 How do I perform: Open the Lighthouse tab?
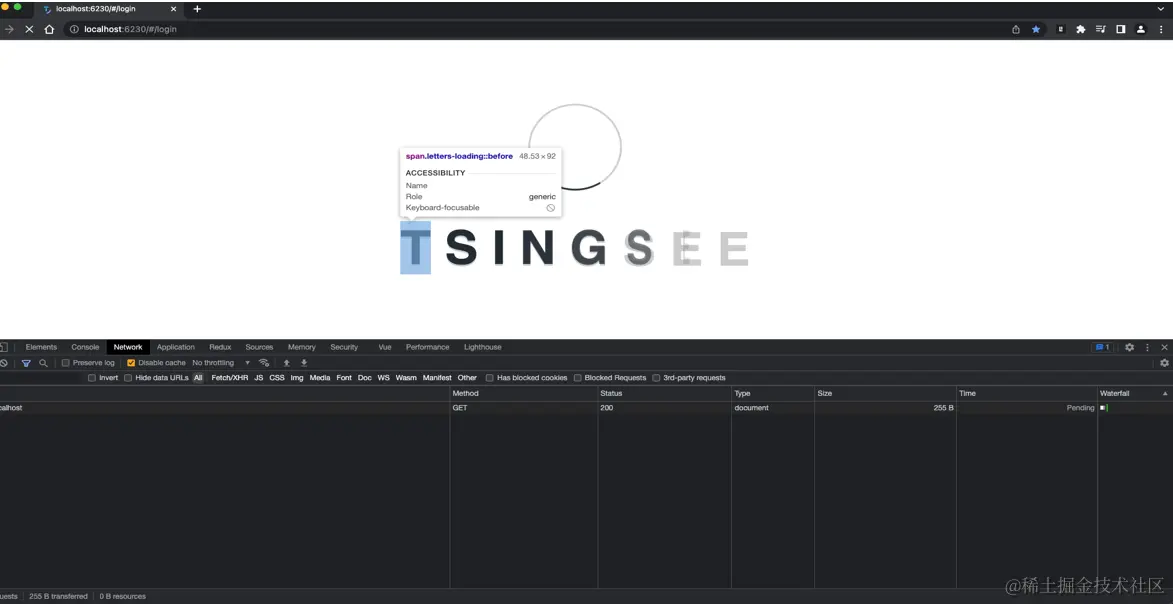click(x=483, y=347)
